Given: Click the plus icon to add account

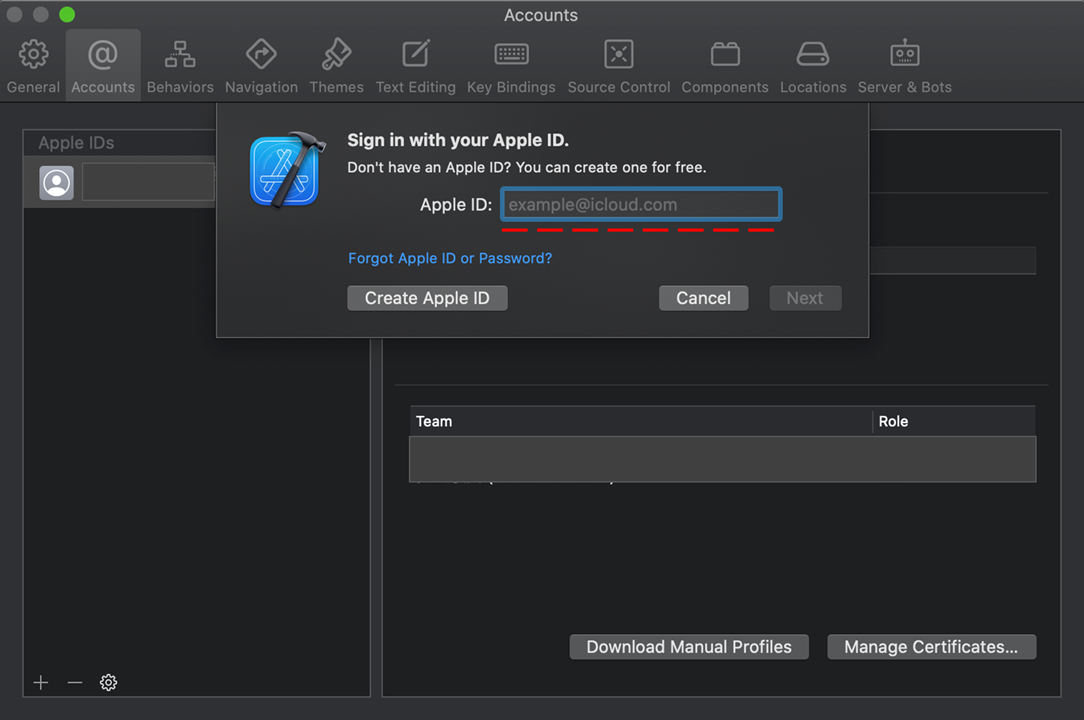Looking at the screenshot, I should [41, 683].
